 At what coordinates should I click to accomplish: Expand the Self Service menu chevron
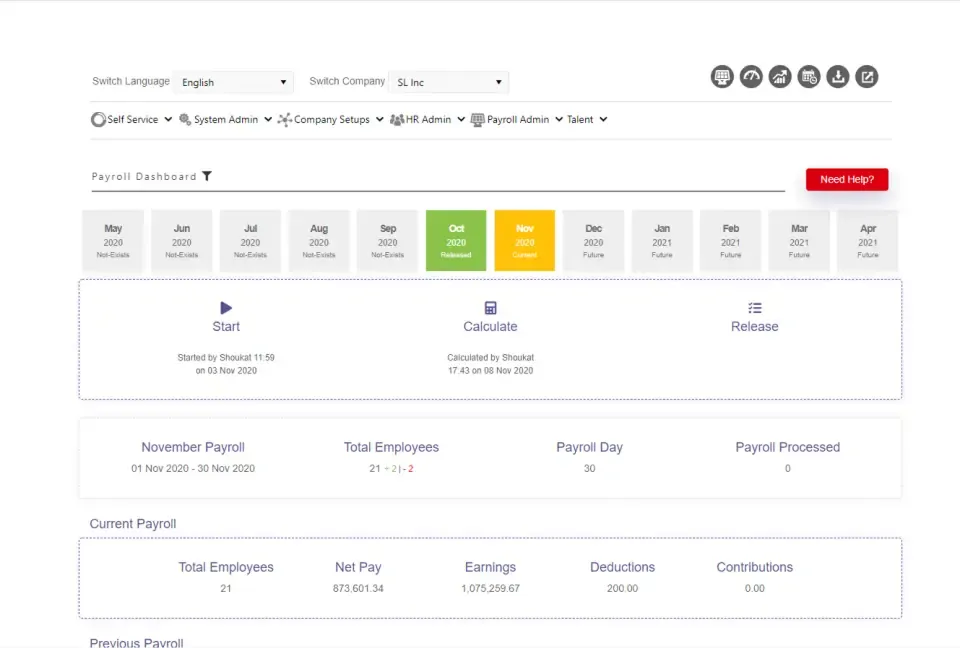pos(168,119)
